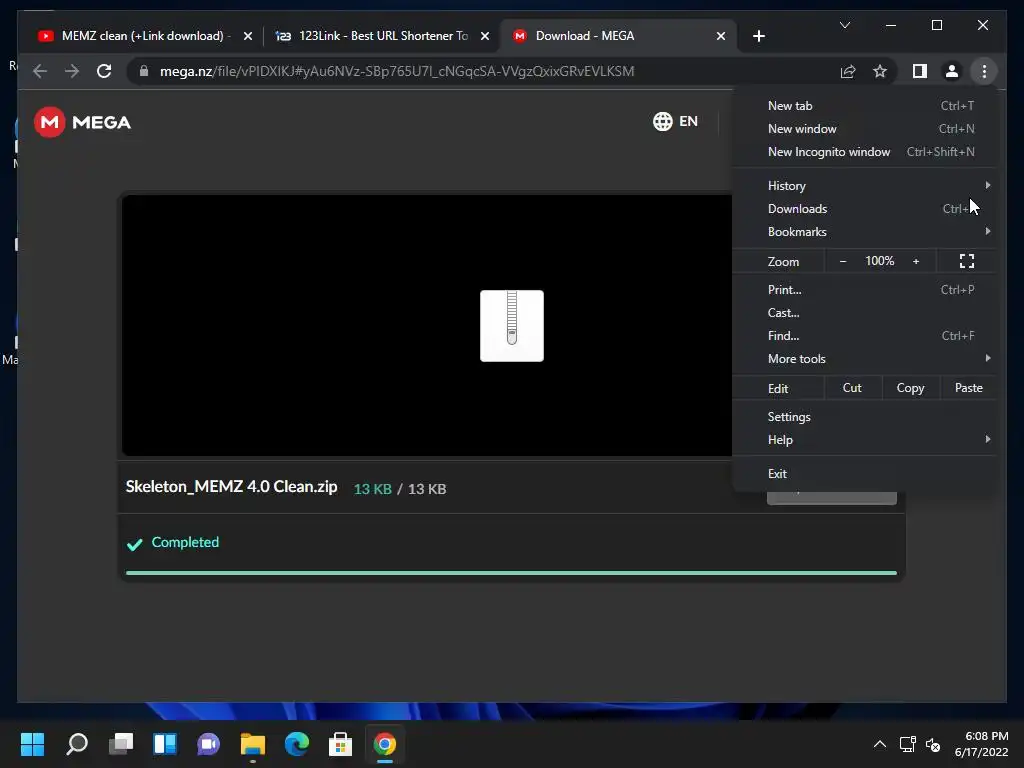The height and width of the screenshot is (768, 1024).
Task: Open Downloads from Chrome menu
Action: tap(865, 208)
